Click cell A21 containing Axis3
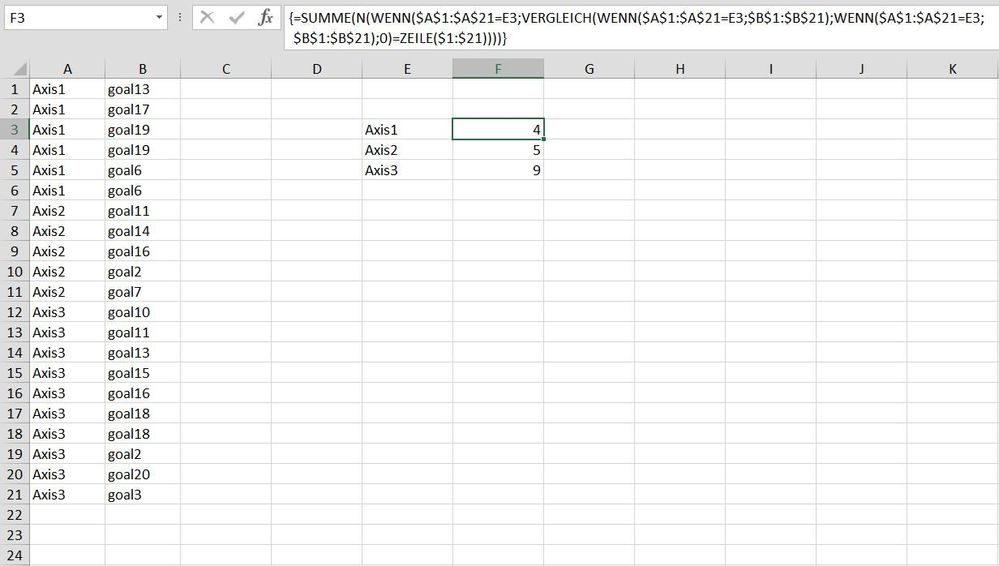 [68, 495]
